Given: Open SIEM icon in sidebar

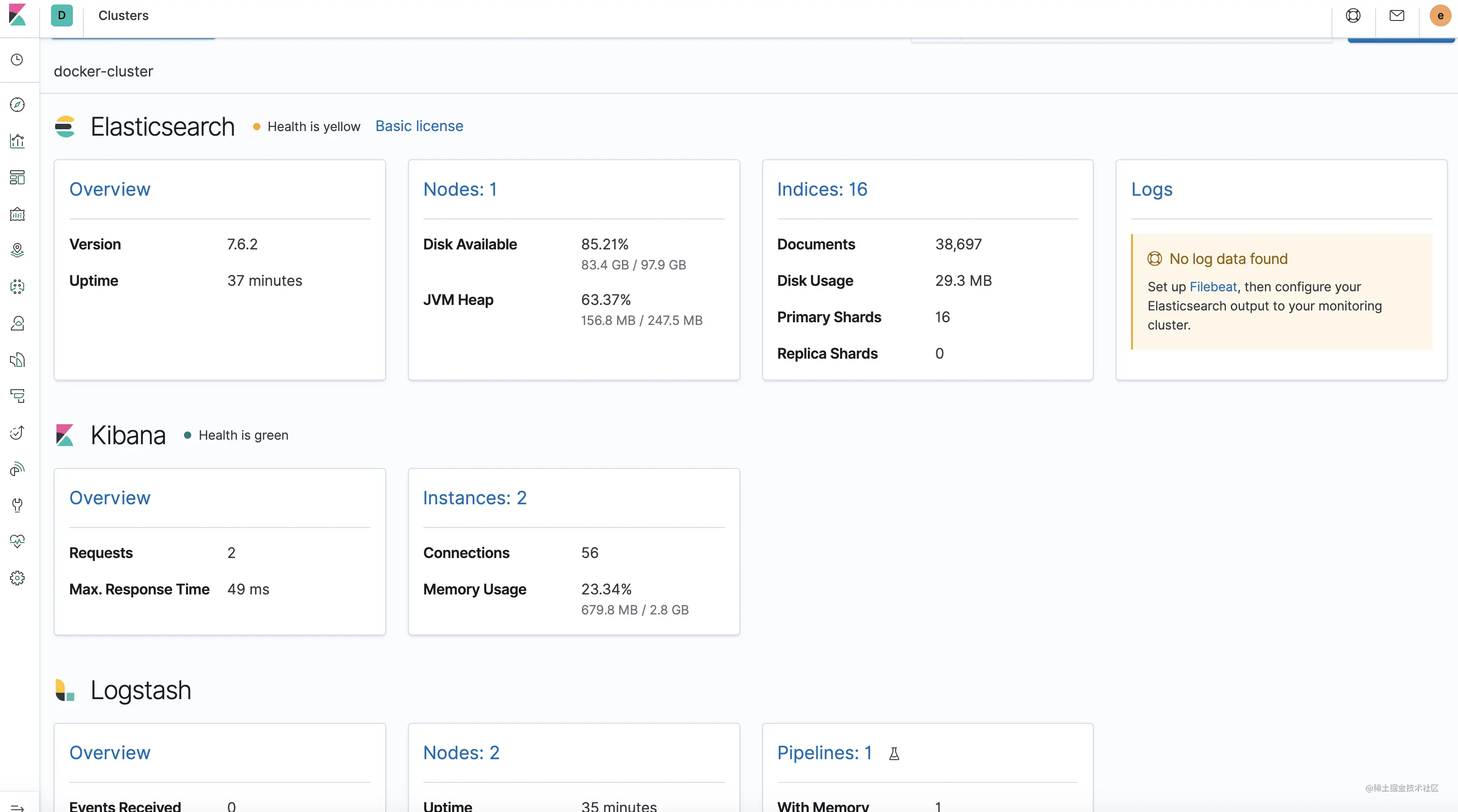Looking at the screenshot, I should [18, 468].
